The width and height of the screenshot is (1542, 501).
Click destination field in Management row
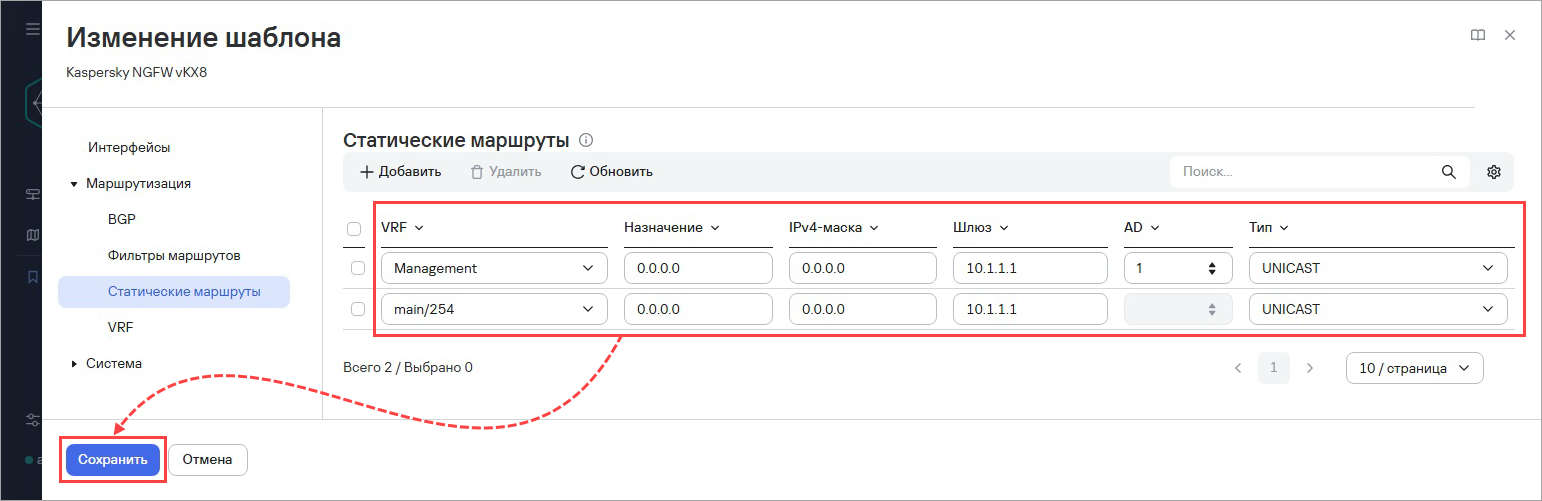coord(698,268)
